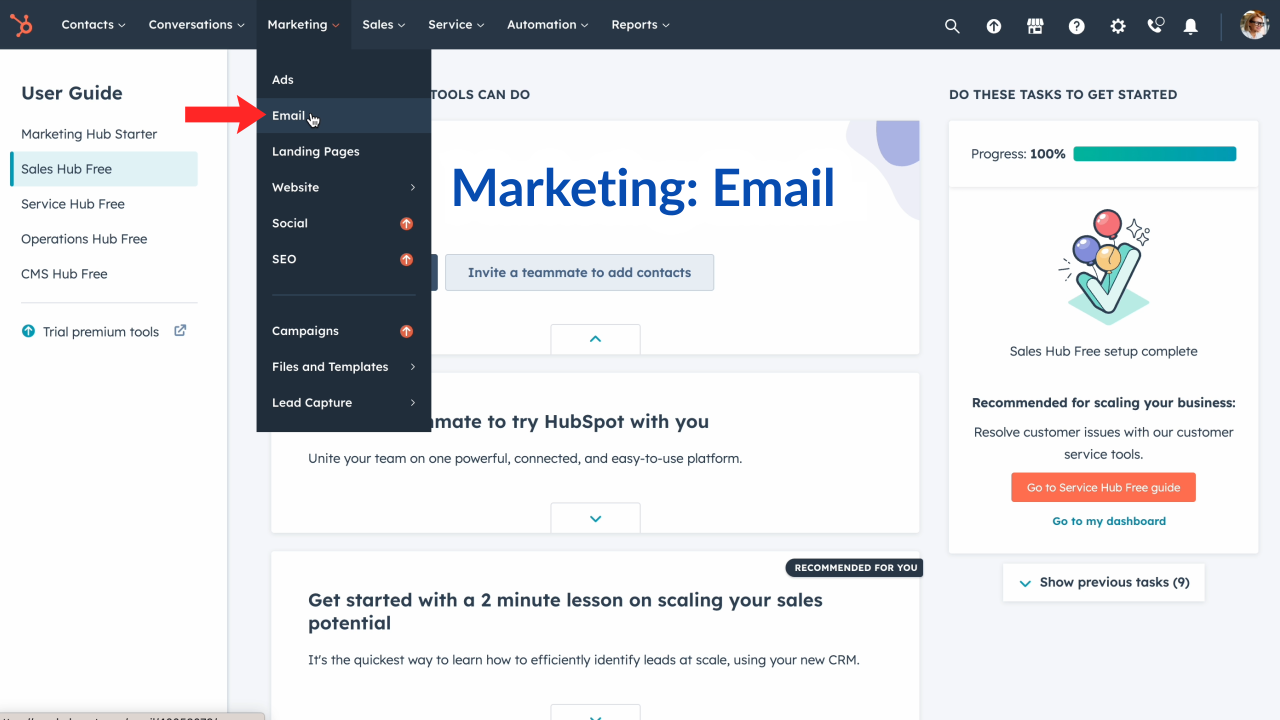Click the upgrade badge next to SEO
Image resolution: width=1280 pixels, height=720 pixels.
406,260
